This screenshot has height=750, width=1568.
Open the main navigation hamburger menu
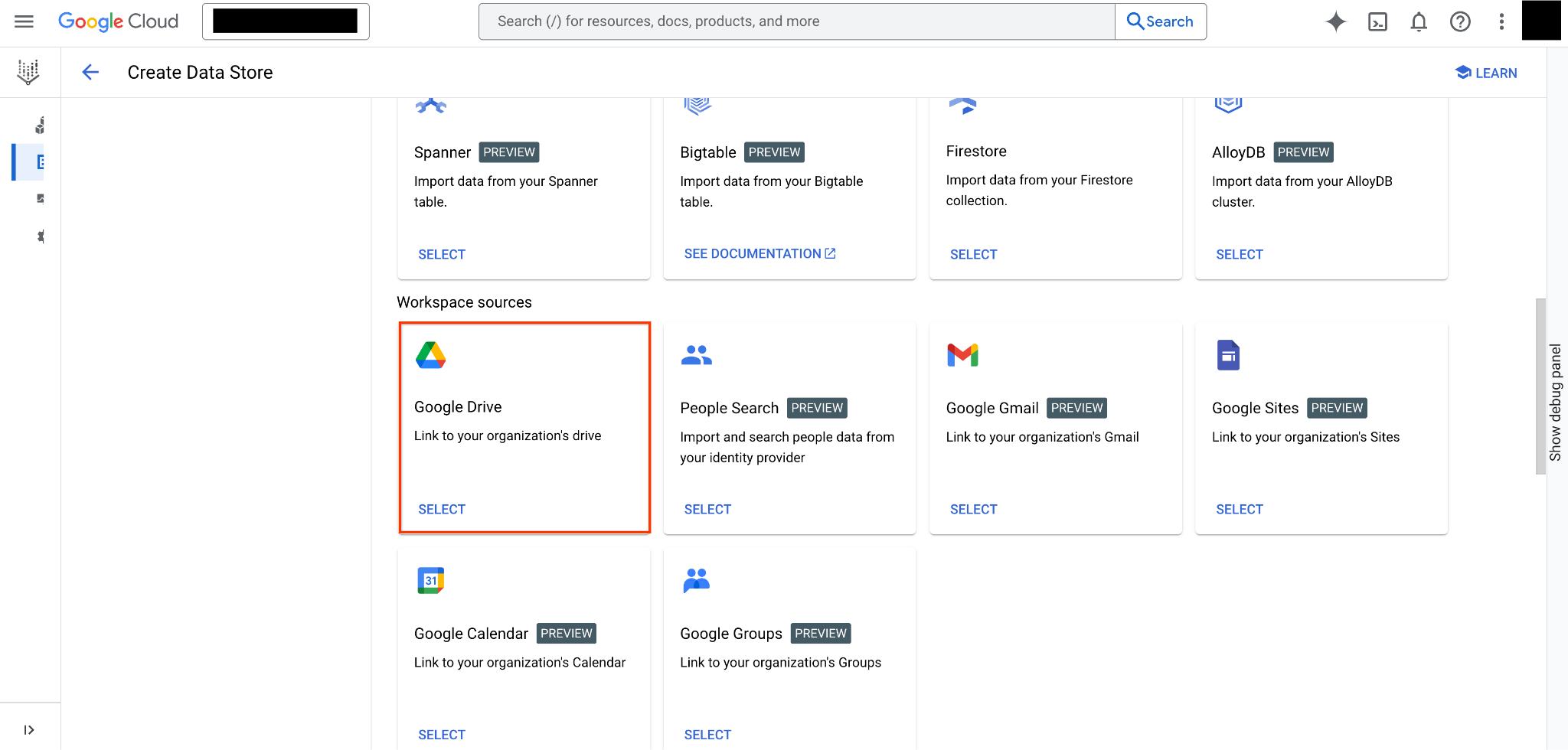tap(24, 21)
